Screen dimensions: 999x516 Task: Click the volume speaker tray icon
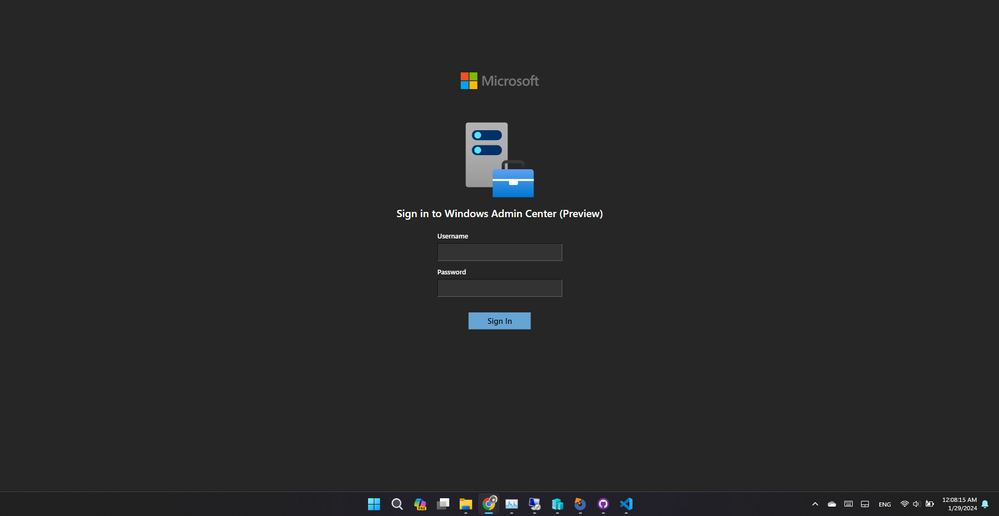(x=916, y=504)
